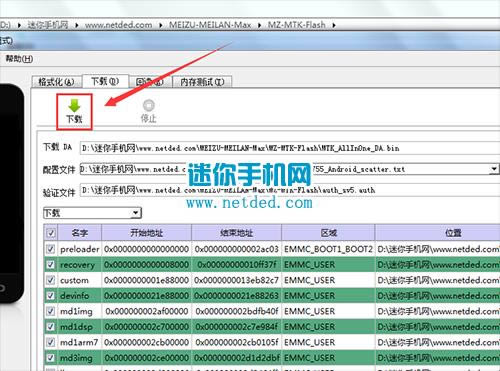Expand the scatter file dropdown arrow
500x371 pixels.
click(x=494, y=169)
